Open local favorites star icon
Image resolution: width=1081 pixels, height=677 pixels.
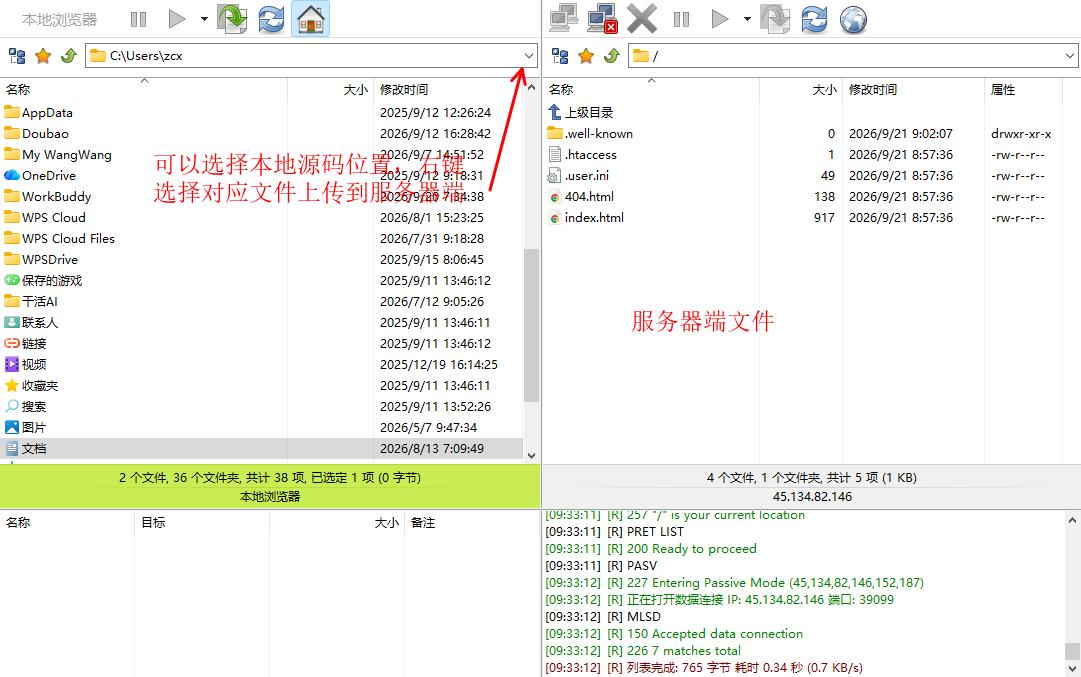[x=43, y=56]
